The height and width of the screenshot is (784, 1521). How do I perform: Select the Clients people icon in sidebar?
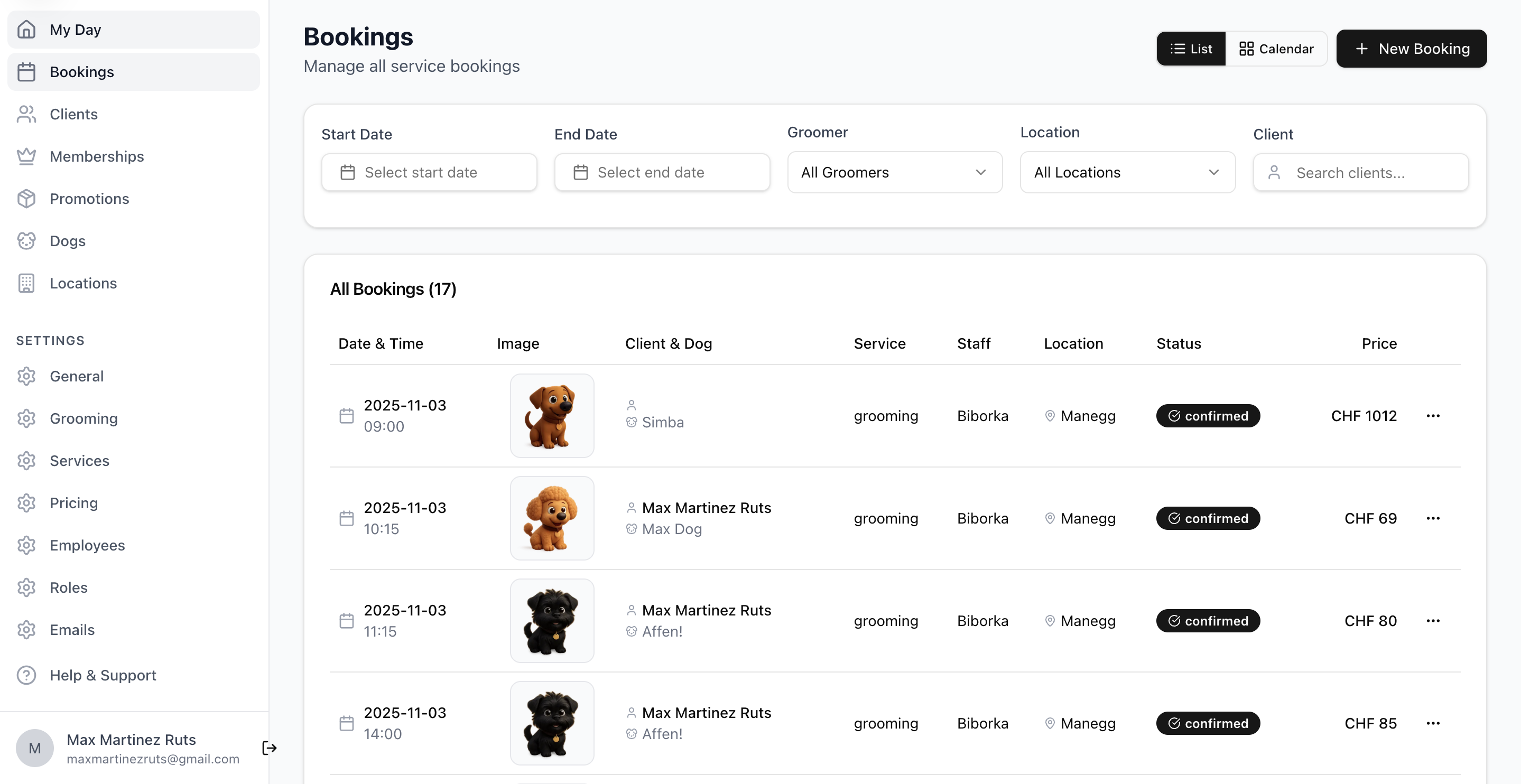tap(26, 114)
